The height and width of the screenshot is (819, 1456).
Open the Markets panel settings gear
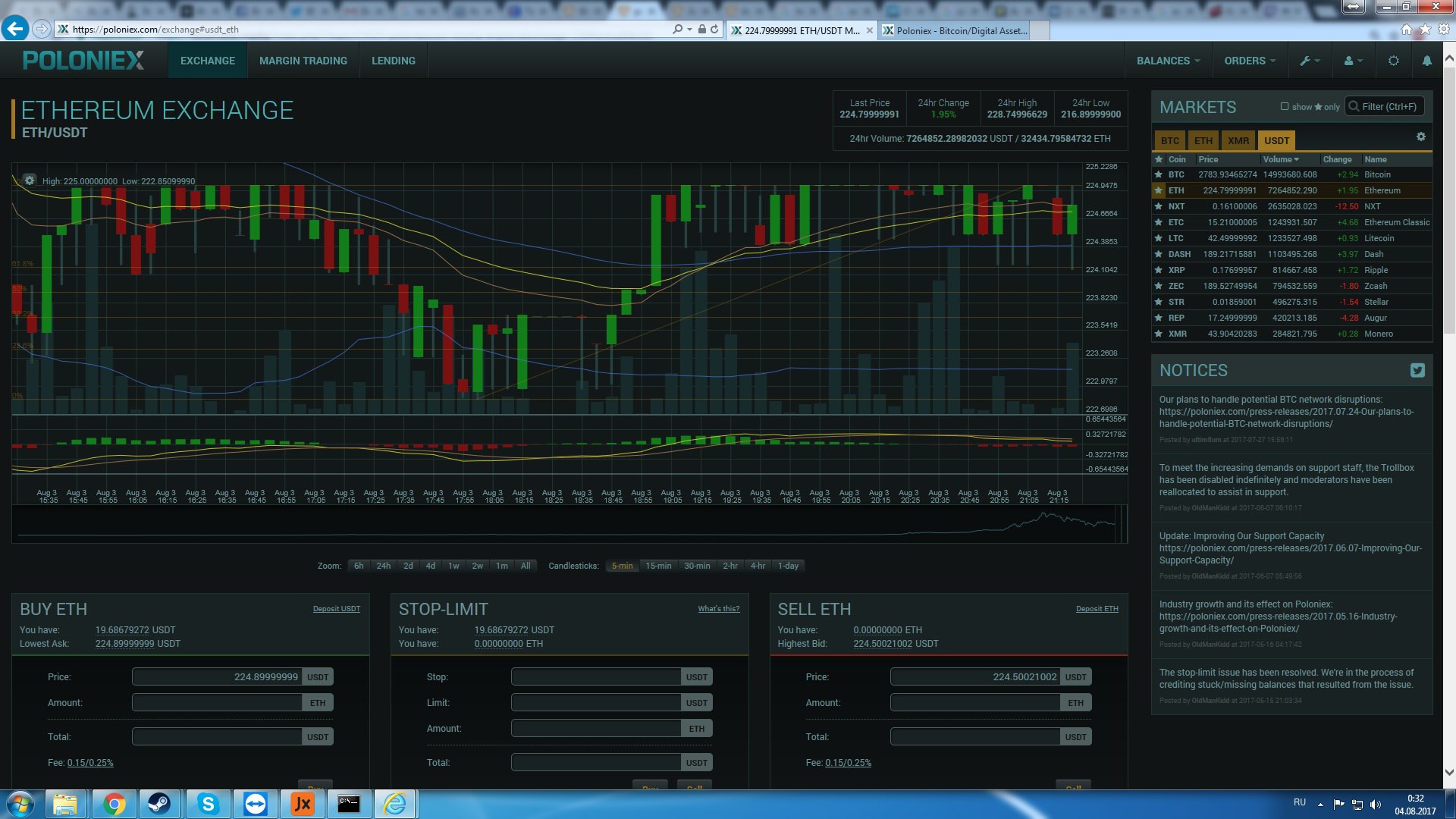1420,137
